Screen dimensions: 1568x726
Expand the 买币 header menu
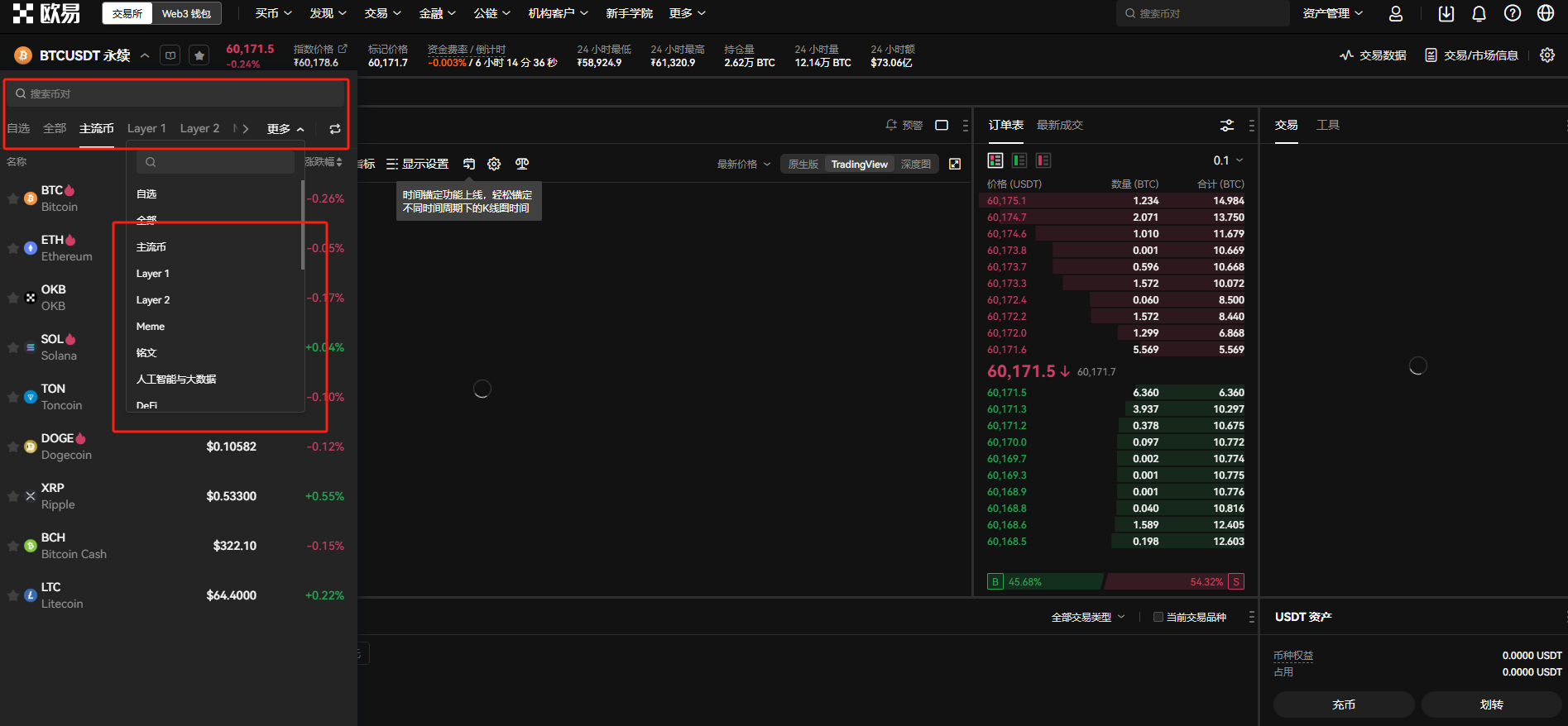point(273,13)
